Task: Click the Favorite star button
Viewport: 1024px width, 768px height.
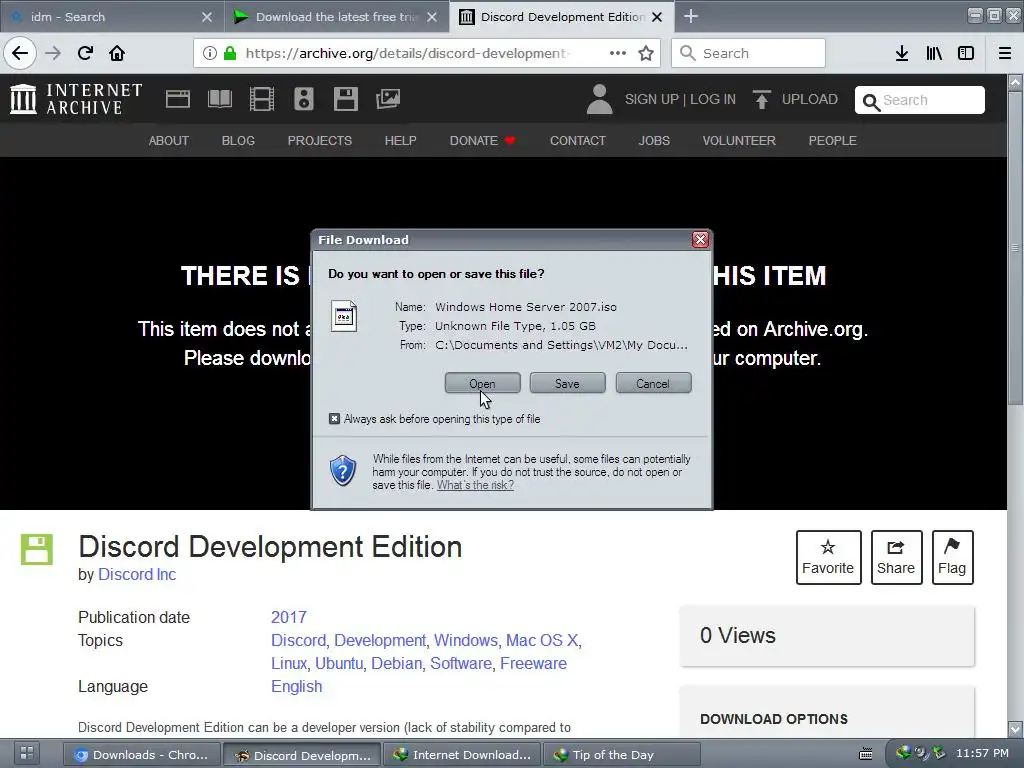Action: [x=828, y=557]
